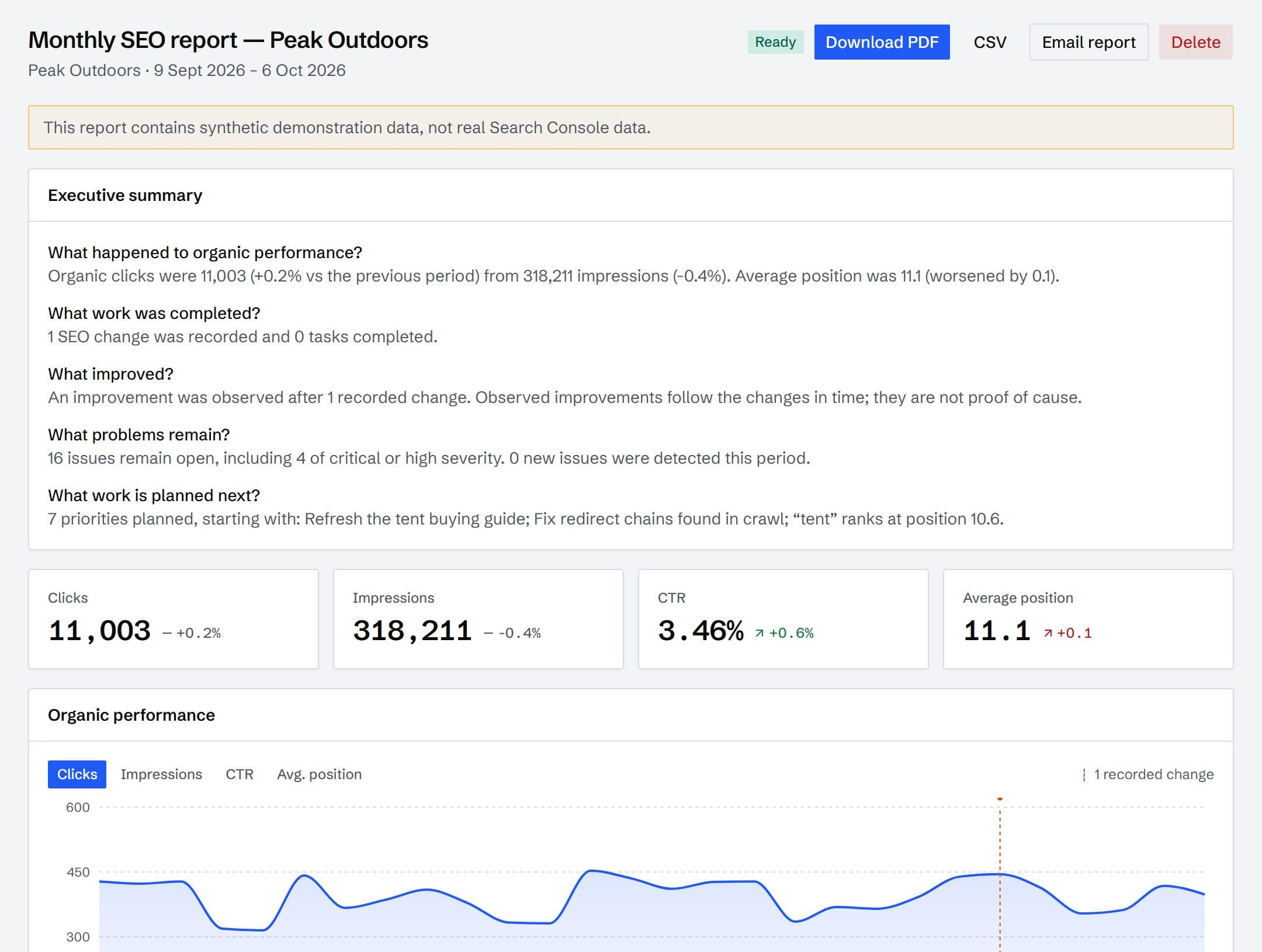Show the Avg. position chart tab
This screenshot has height=952, width=1262.
coord(320,774)
